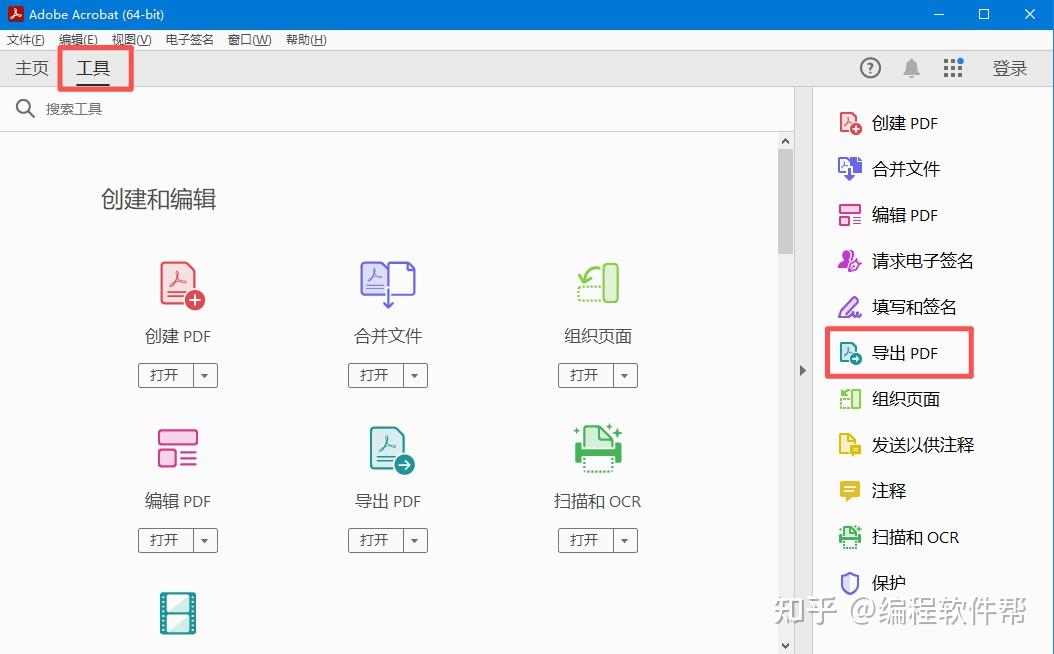1054x654 pixels.
Task: Open the 文件(F) menu
Action: click(x=26, y=40)
